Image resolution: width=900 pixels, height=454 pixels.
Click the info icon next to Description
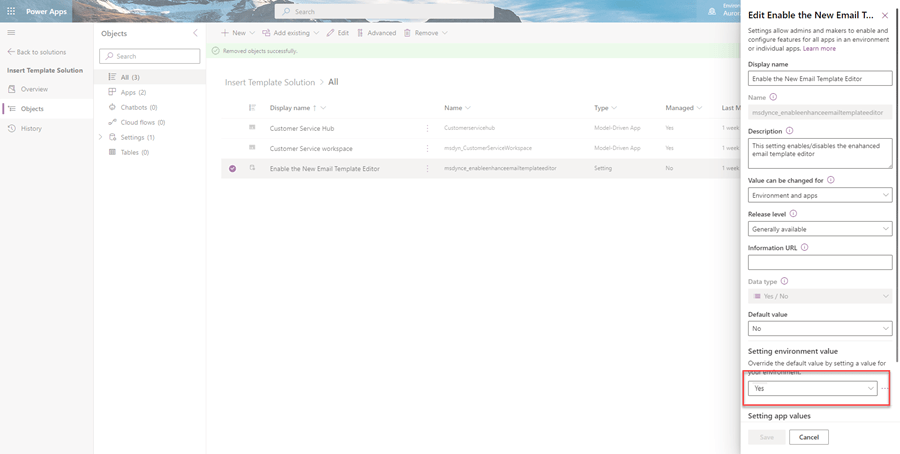tap(790, 131)
